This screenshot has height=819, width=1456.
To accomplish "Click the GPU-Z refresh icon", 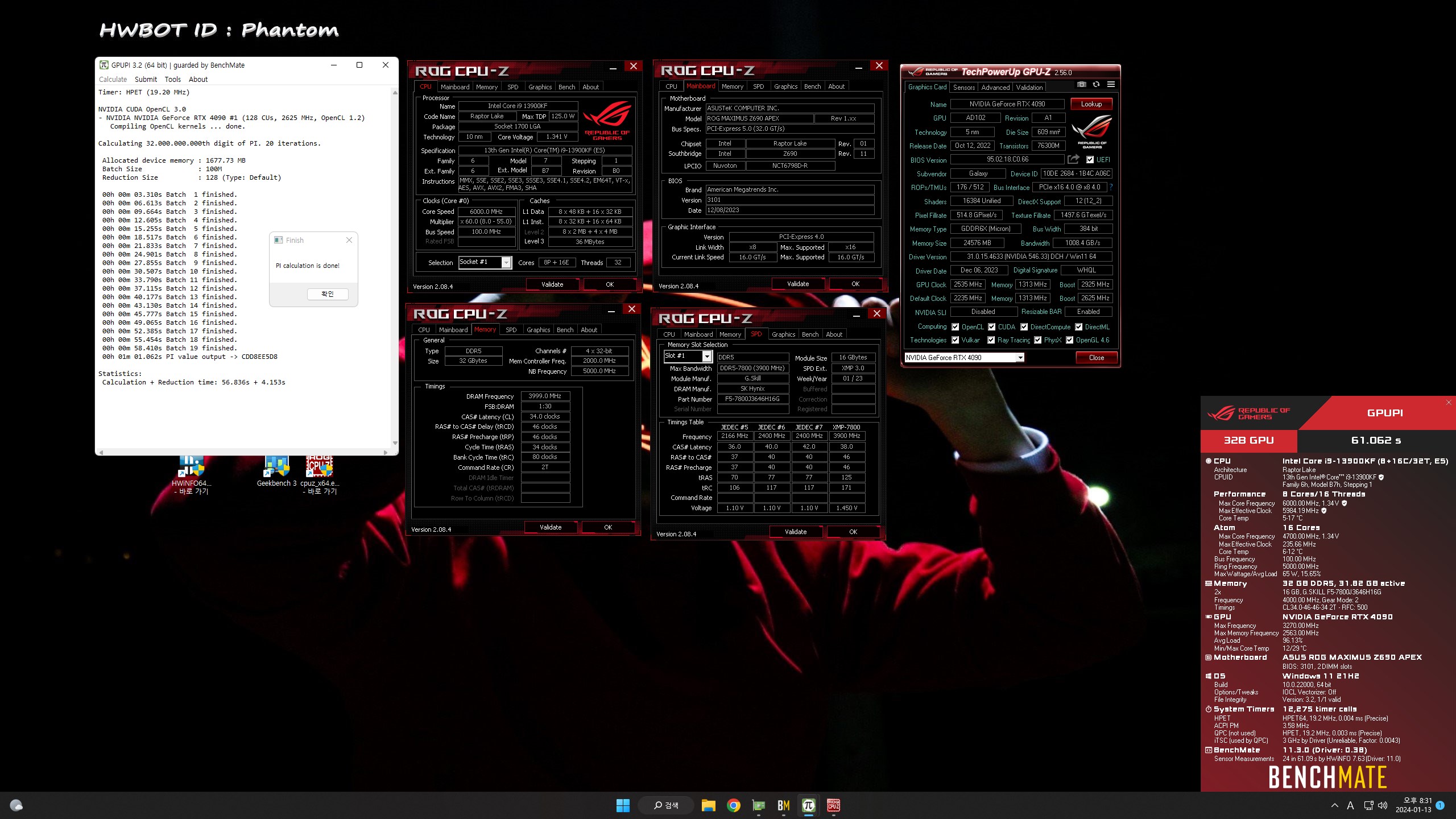I will pyautogui.click(x=1096, y=85).
